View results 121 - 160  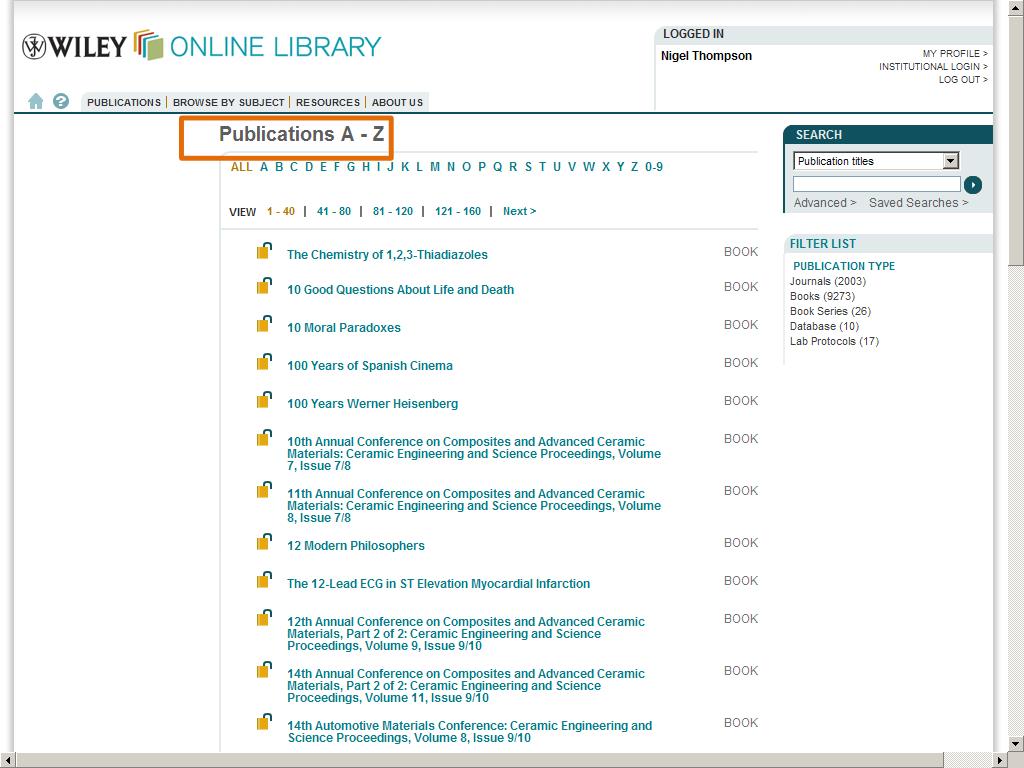[458, 212]
